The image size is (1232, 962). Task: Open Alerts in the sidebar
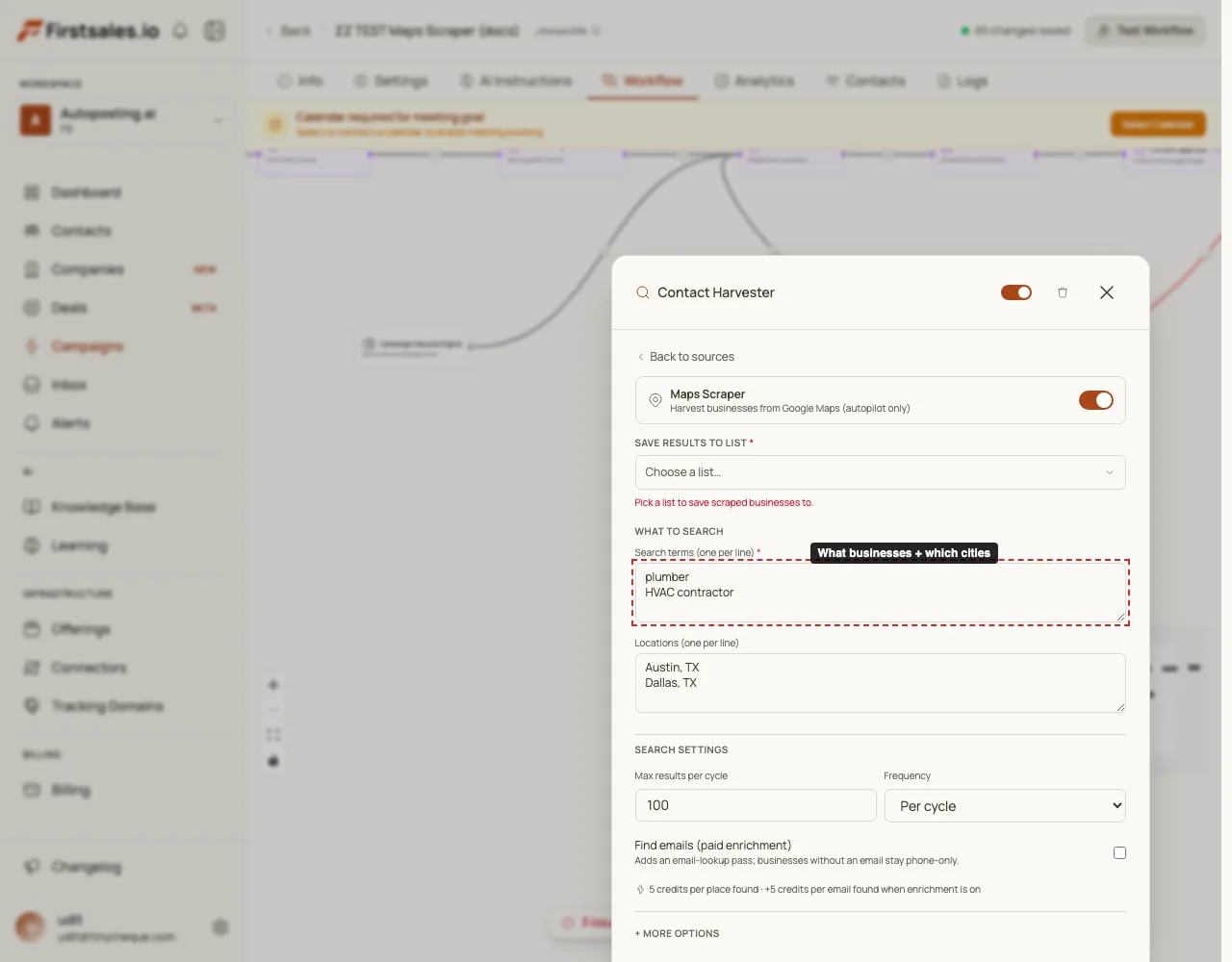(x=70, y=423)
